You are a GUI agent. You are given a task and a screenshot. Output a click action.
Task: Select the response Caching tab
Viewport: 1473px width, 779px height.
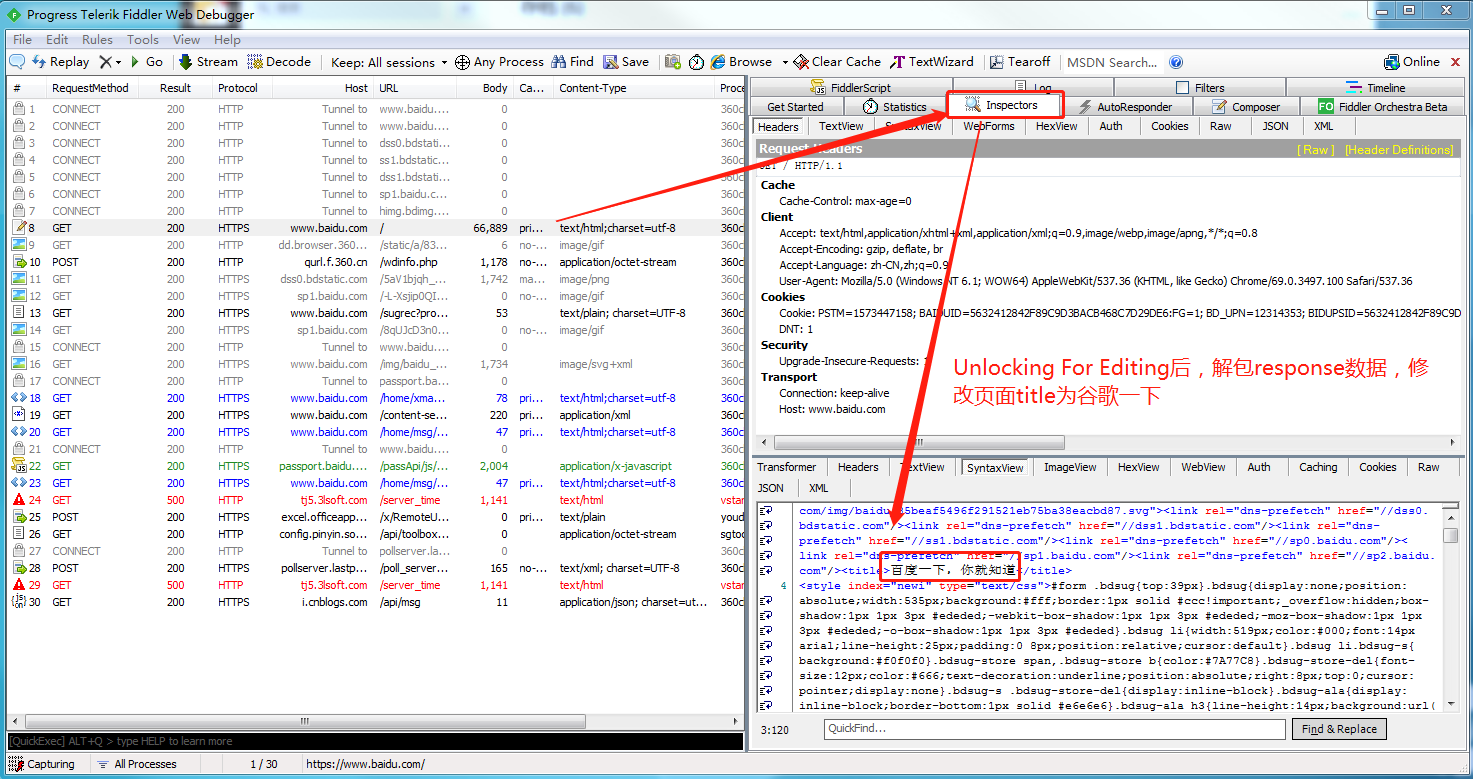(1318, 467)
